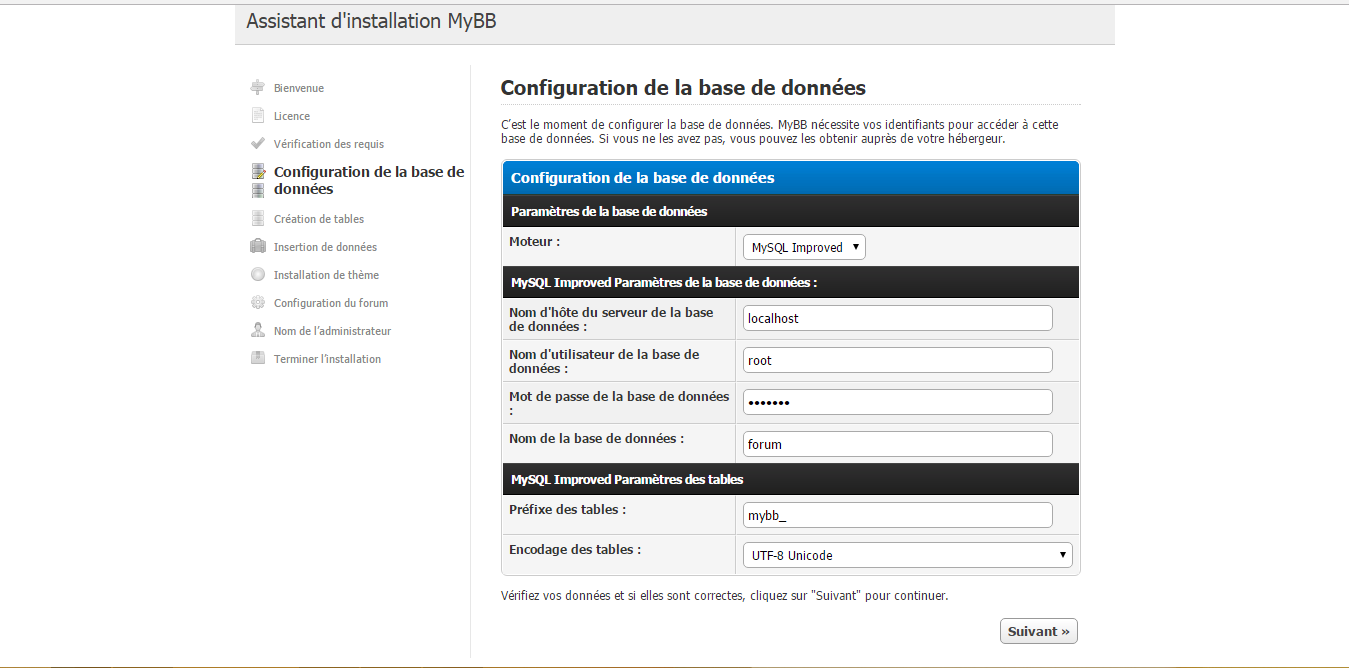This screenshot has width=1349, height=668.
Task: Click the Suivant button to continue
Action: (x=1039, y=631)
